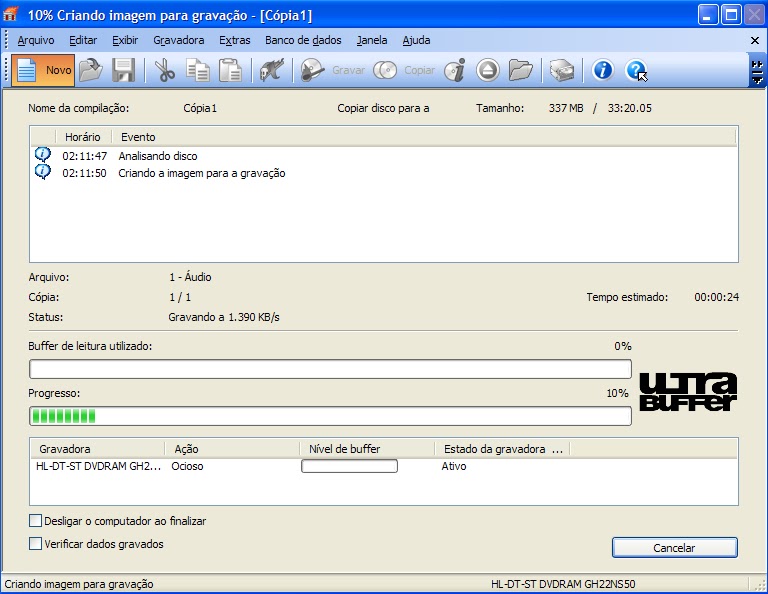The height and width of the screenshot is (594, 768).
Task: Click the Gravar burn disc icon
Action: click(x=312, y=71)
